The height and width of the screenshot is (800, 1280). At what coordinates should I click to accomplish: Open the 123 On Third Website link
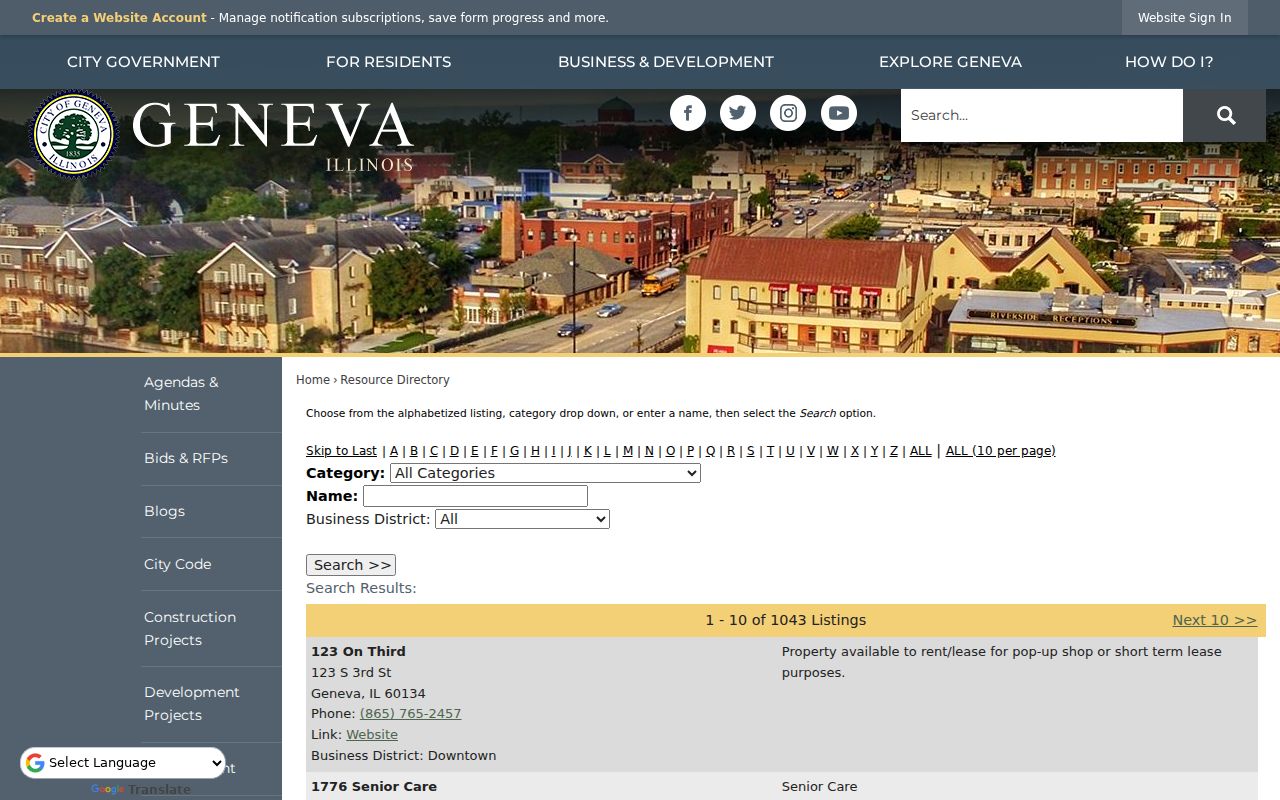(372, 735)
